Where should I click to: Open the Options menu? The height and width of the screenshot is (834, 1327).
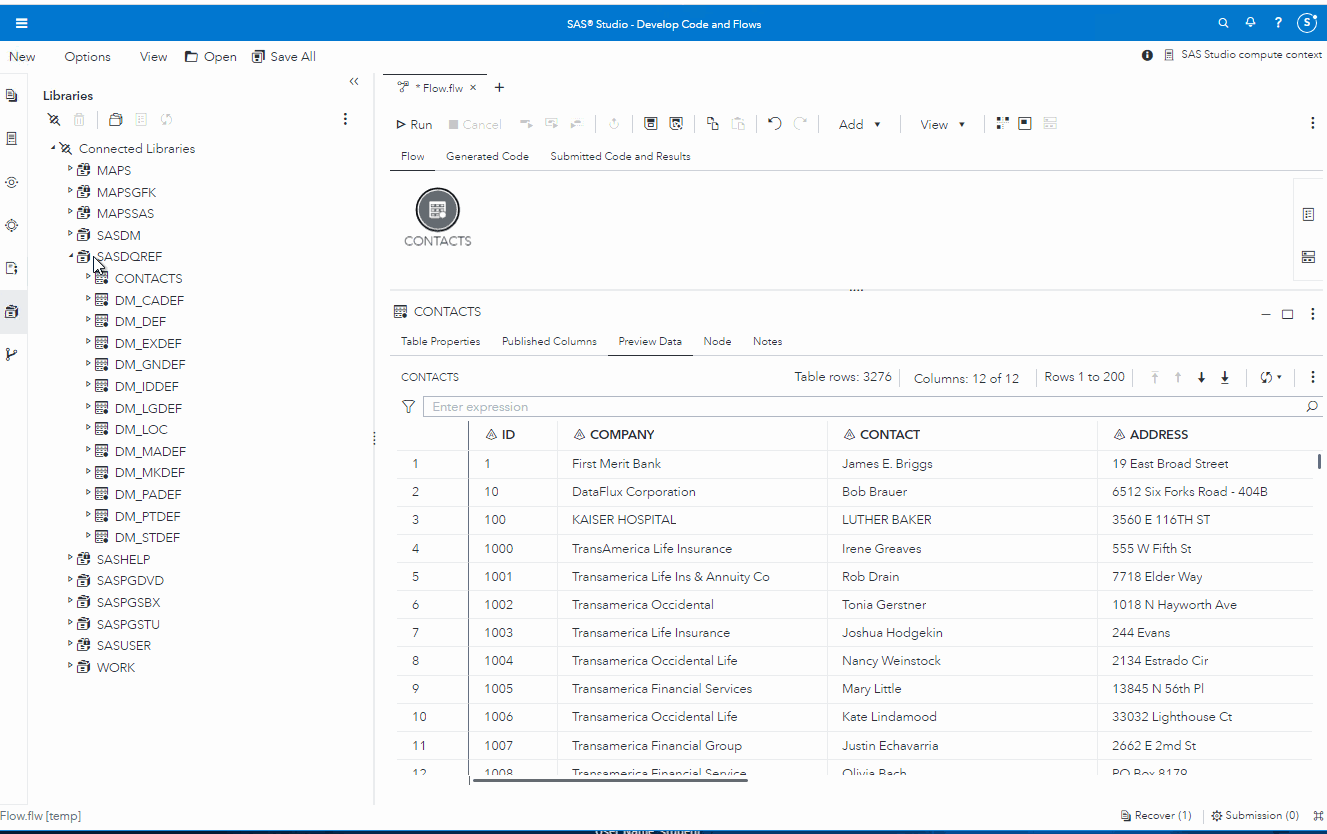pos(88,57)
